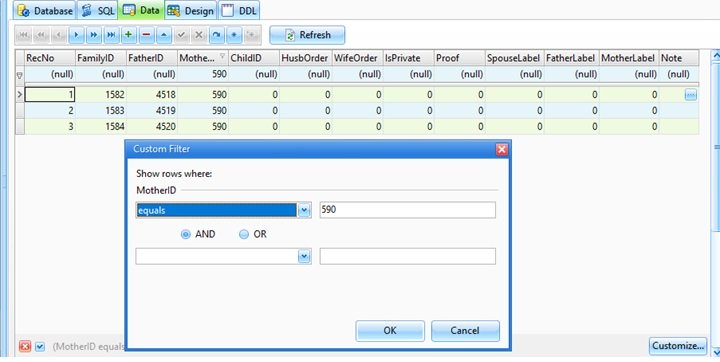Open the 'equals' operator dropdown
This screenshot has width=720, height=362.
(304, 210)
